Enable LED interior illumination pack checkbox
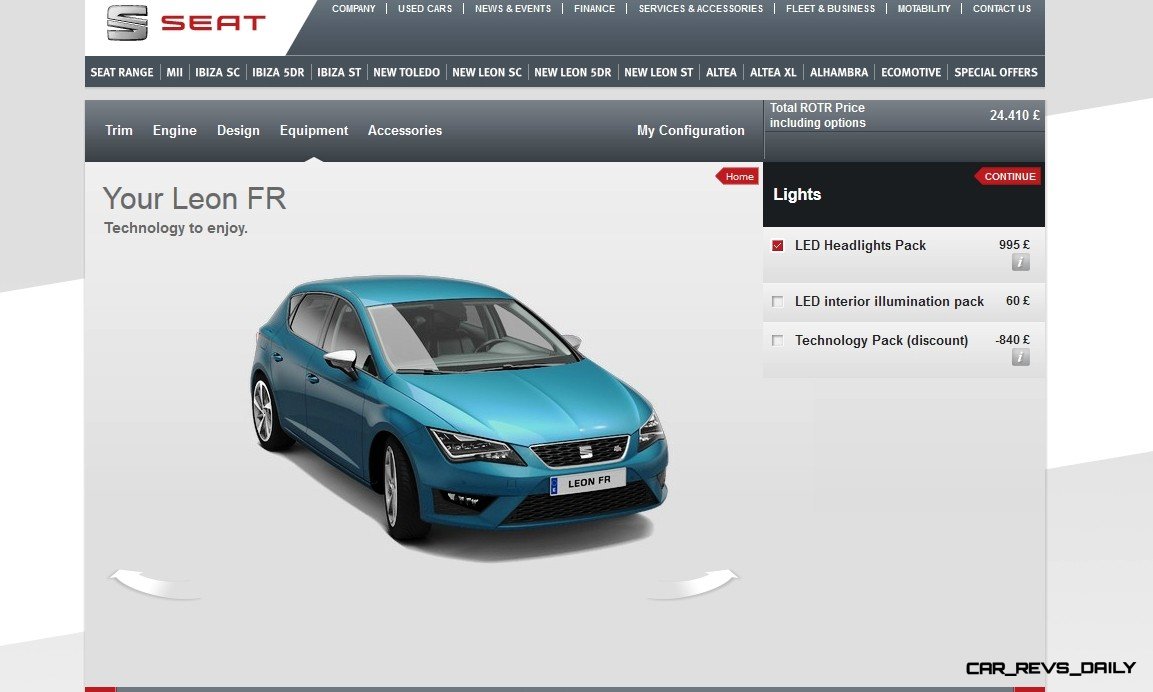Viewport: 1153px width, 692px height. tap(777, 302)
